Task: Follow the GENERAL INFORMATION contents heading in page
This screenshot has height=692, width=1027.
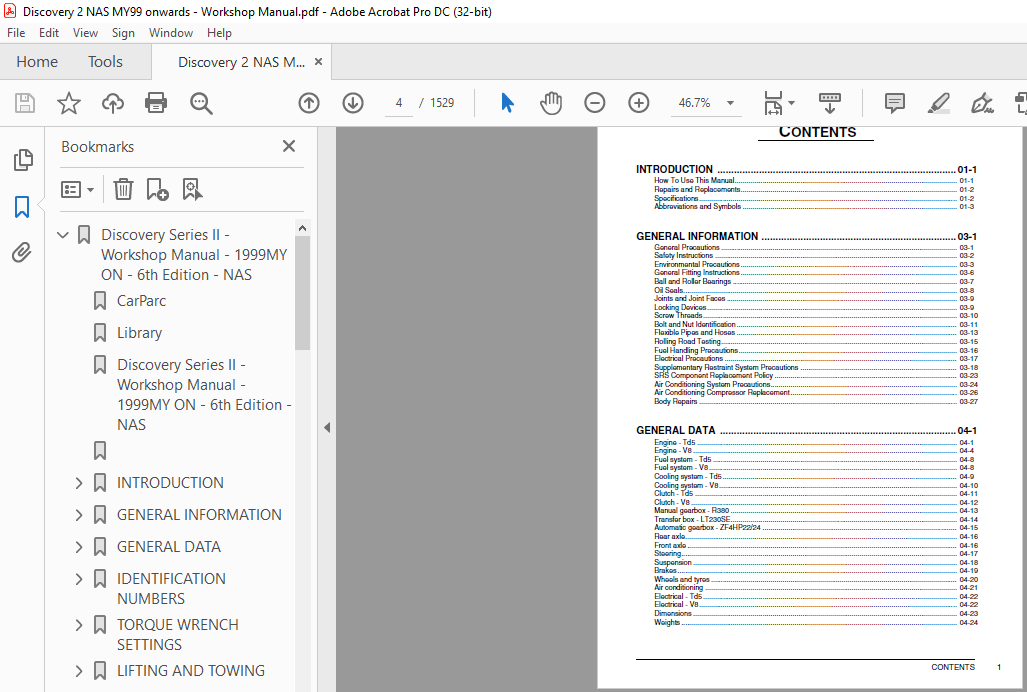Action: pyautogui.click(x=806, y=236)
